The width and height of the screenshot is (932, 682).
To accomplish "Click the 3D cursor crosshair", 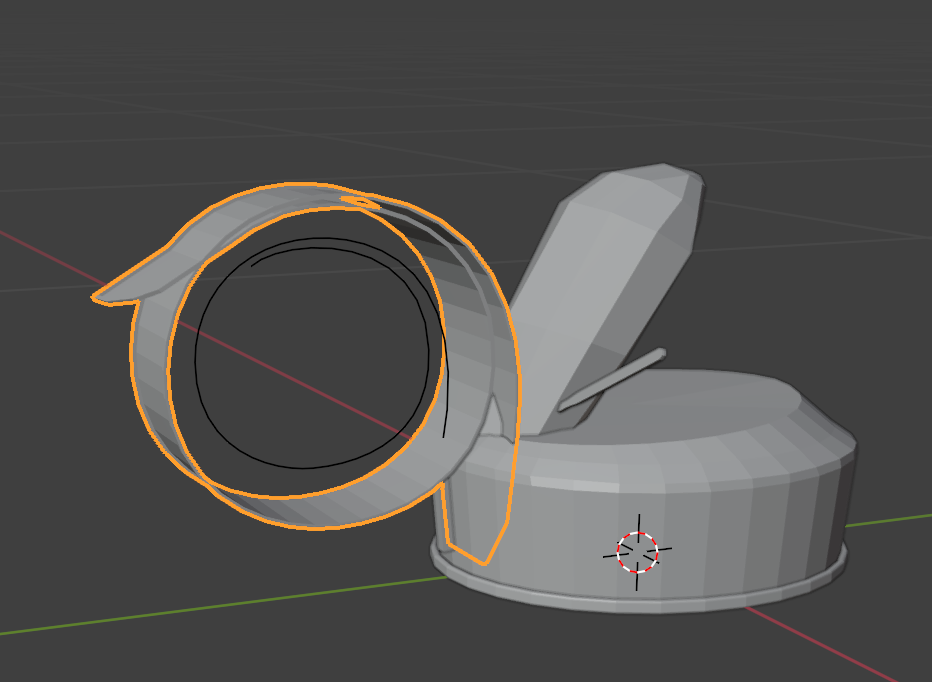I will click(x=637, y=552).
